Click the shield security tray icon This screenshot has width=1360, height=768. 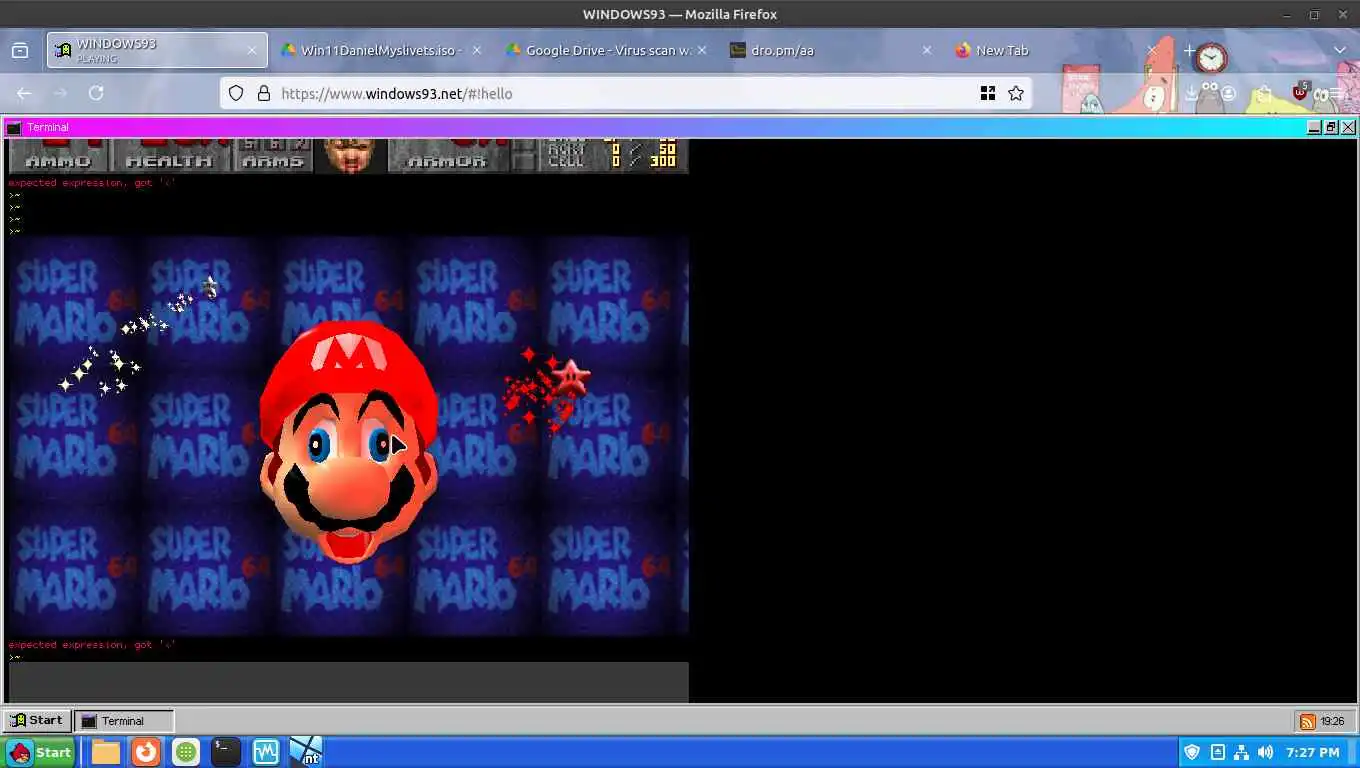tap(1192, 752)
